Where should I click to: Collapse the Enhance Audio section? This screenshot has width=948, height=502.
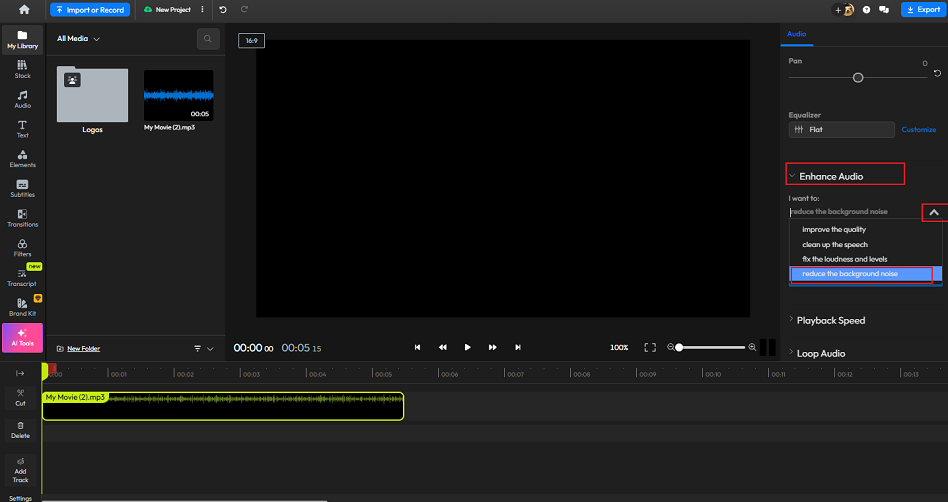tap(826, 176)
